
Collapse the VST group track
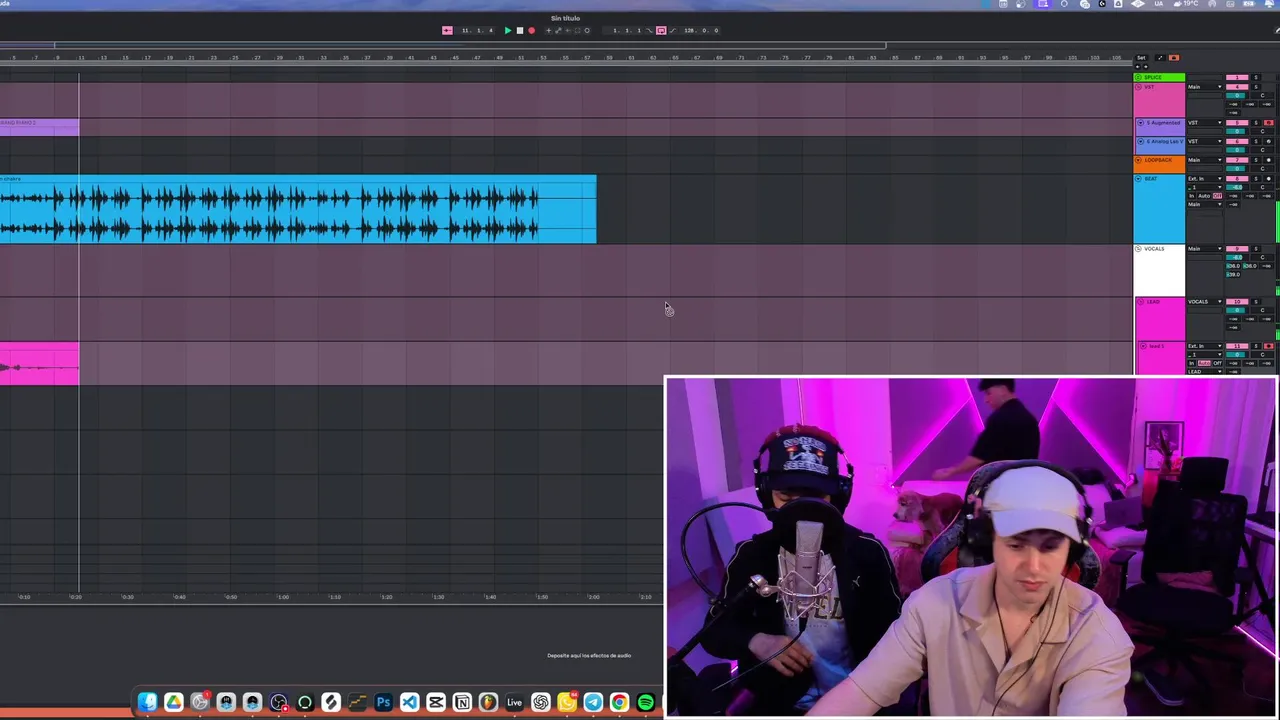click(x=1138, y=87)
